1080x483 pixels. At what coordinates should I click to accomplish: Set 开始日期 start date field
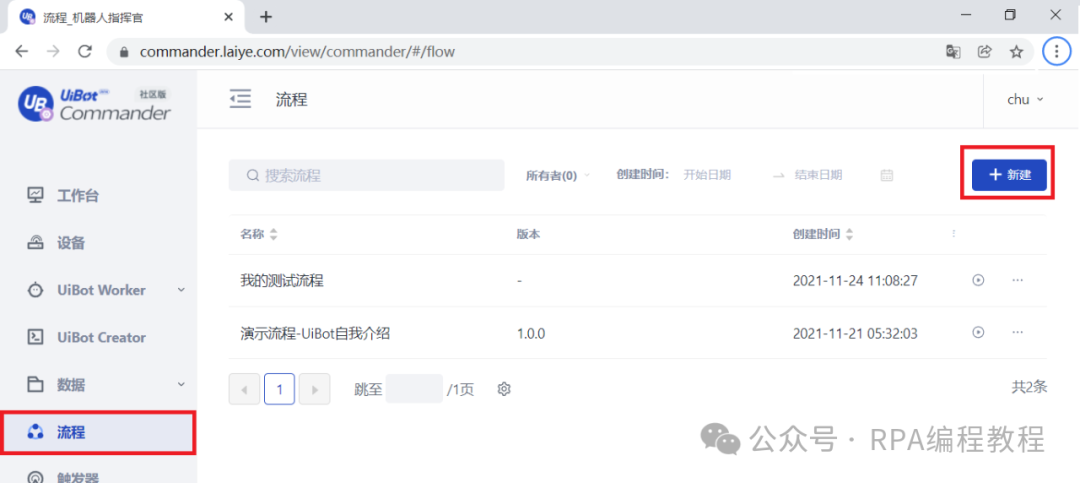coord(707,175)
